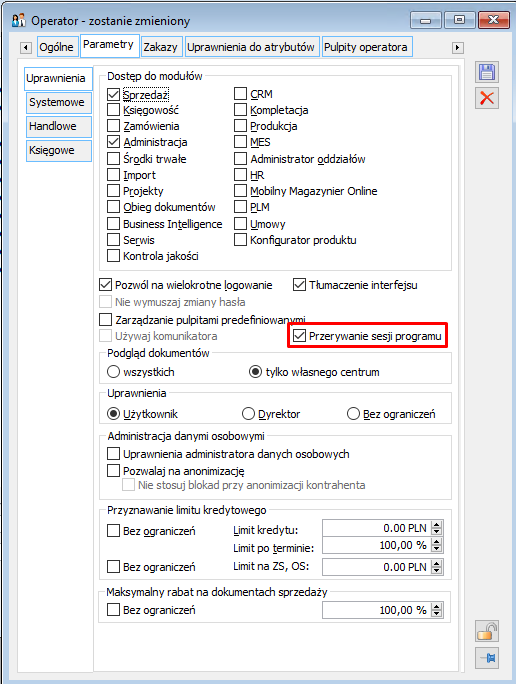Select tylko własnego centrum option

tap(255, 372)
